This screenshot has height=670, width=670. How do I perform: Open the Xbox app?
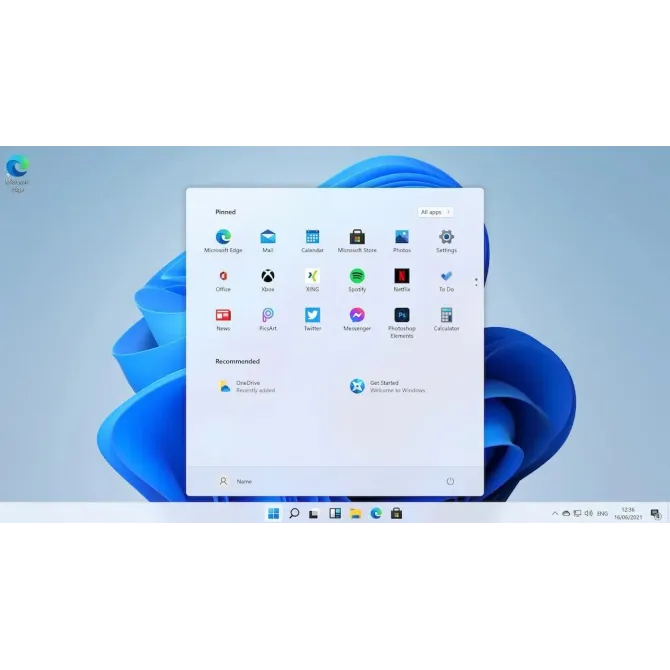tap(268, 280)
